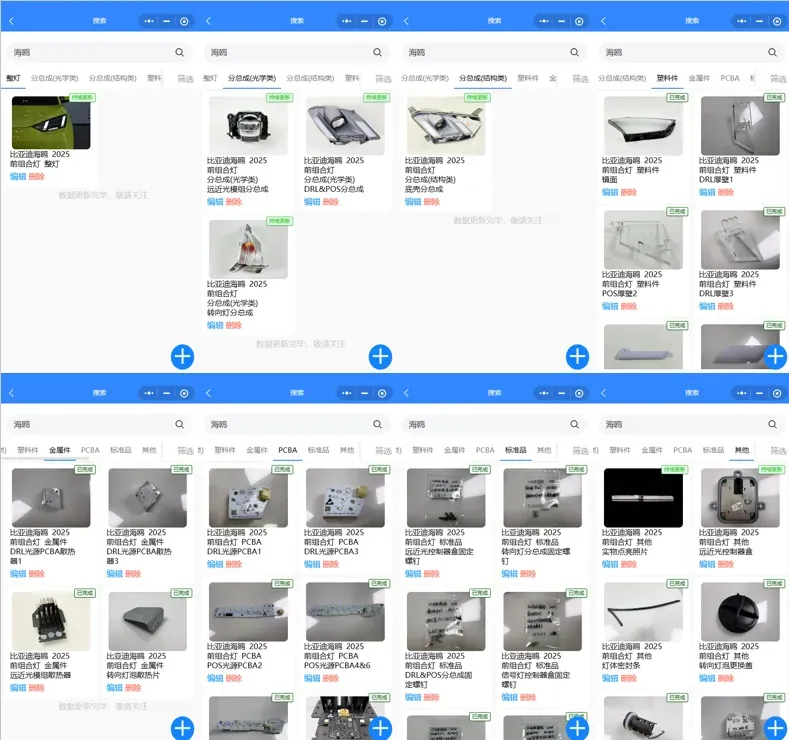Click the DRL厚壁3 card title text

coord(729,284)
